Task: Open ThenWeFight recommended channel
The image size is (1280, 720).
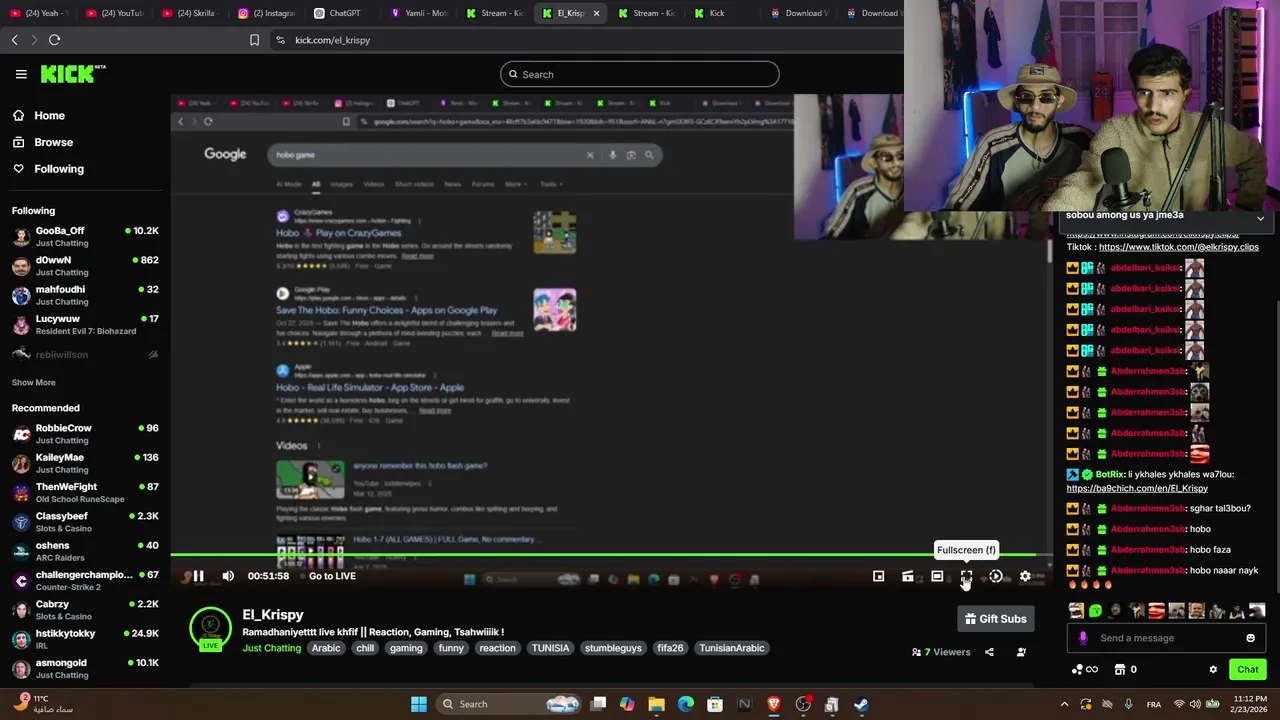Action: (x=85, y=492)
